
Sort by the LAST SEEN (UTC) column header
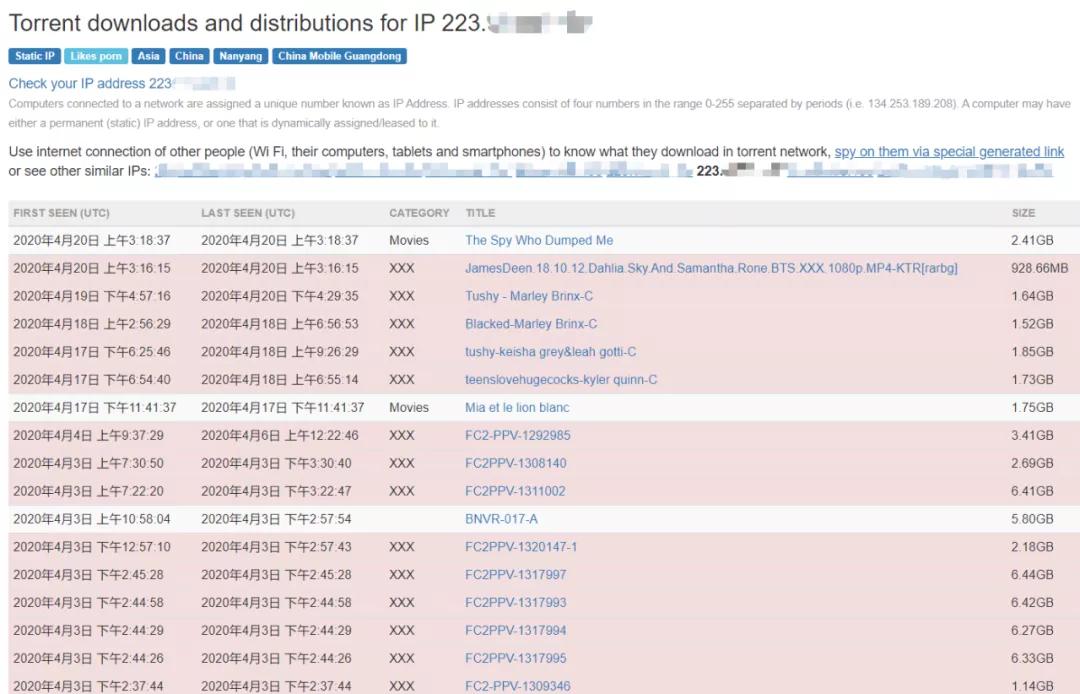(248, 213)
